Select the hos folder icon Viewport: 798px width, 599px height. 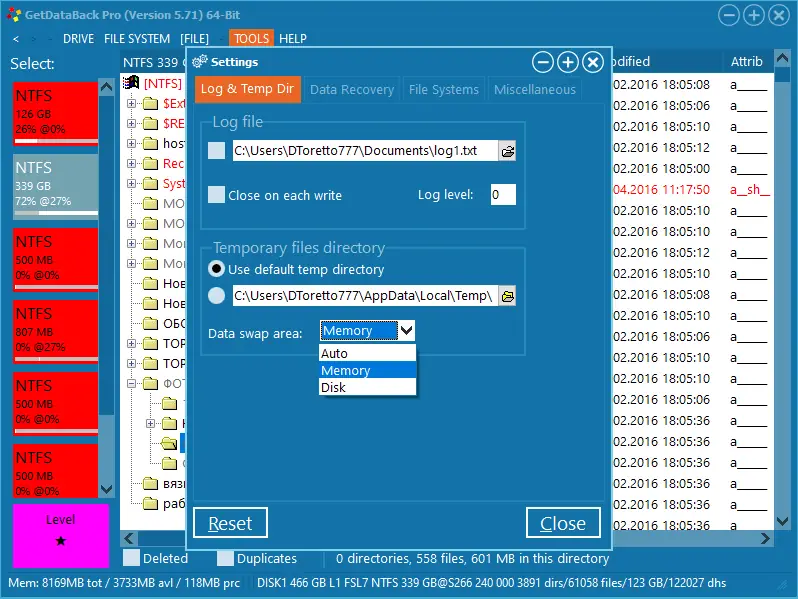(150, 144)
